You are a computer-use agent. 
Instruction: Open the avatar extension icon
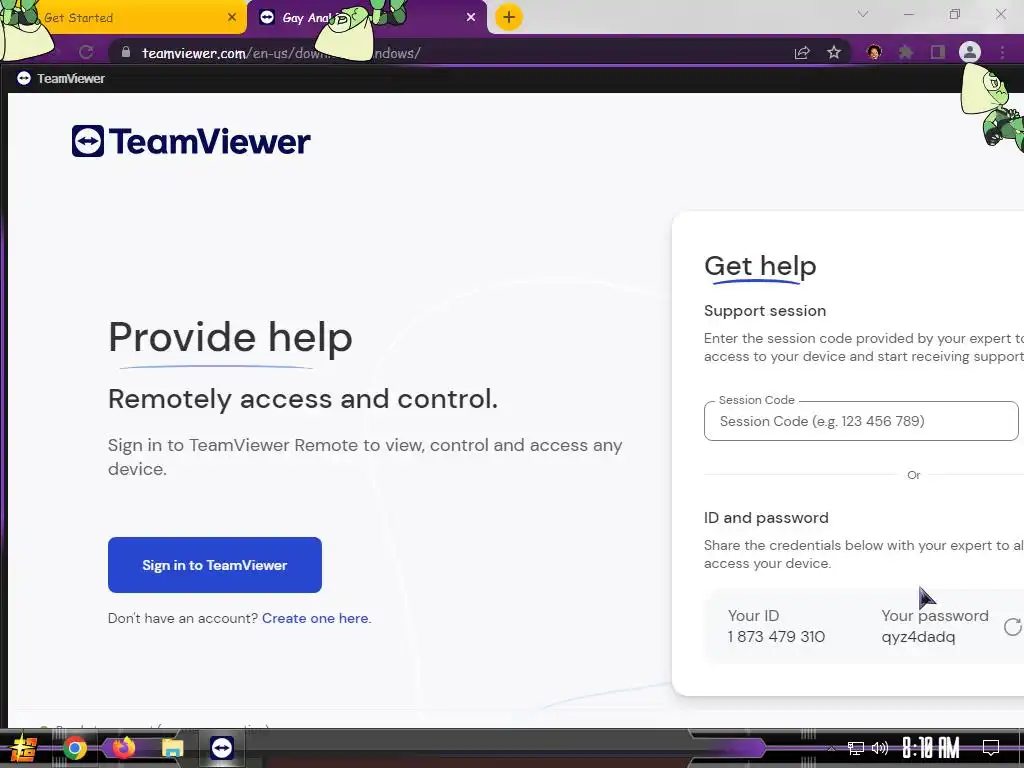click(x=874, y=52)
